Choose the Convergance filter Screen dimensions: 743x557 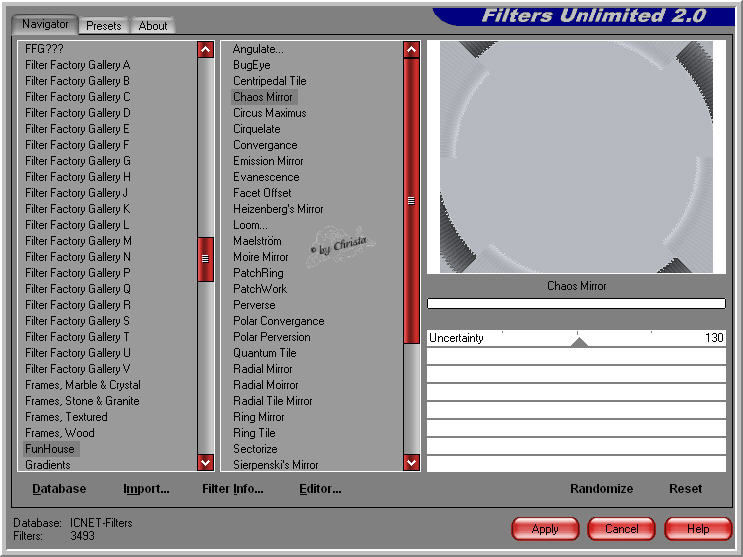pos(265,145)
